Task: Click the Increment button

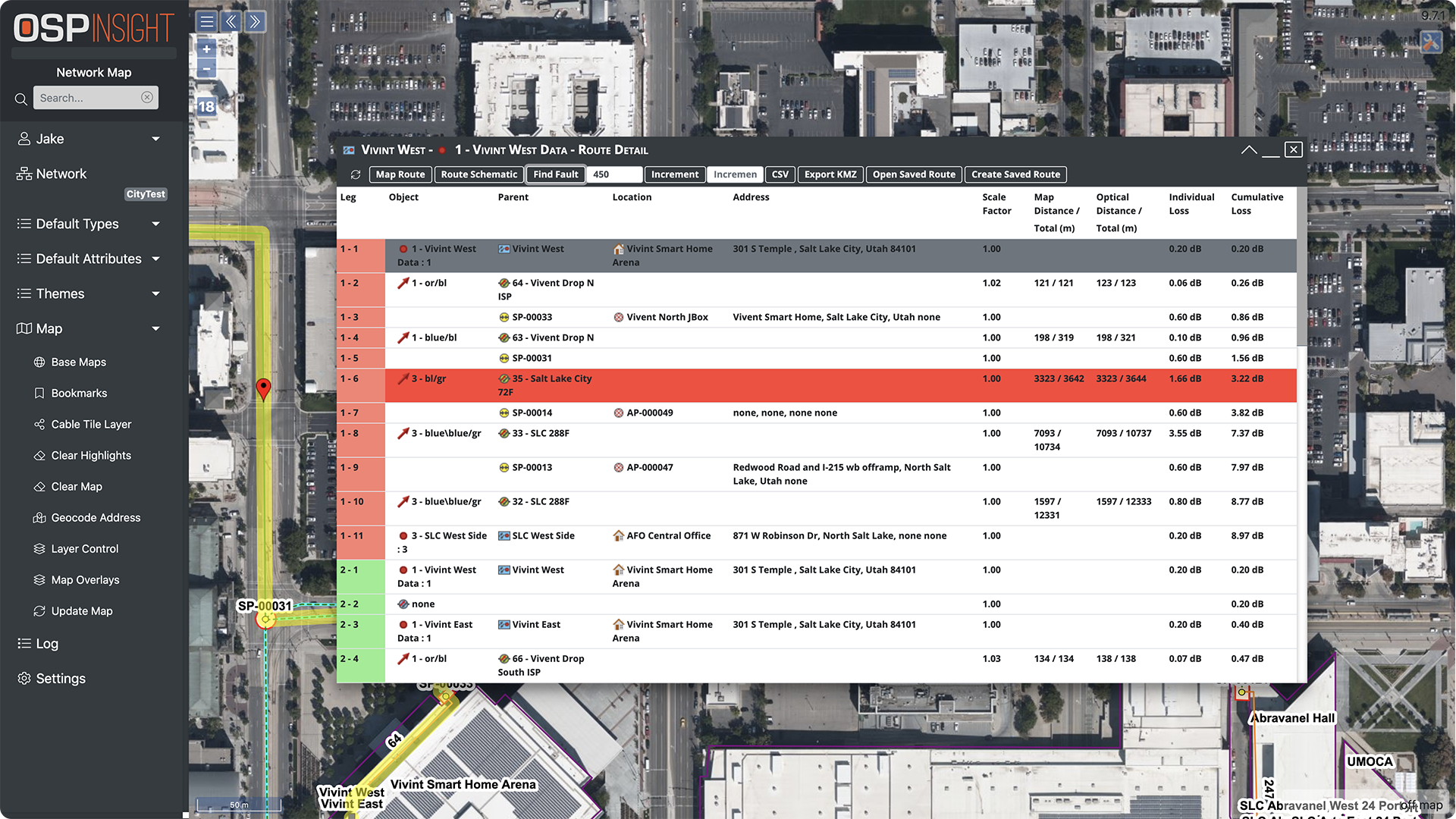Action: click(675, 174)
